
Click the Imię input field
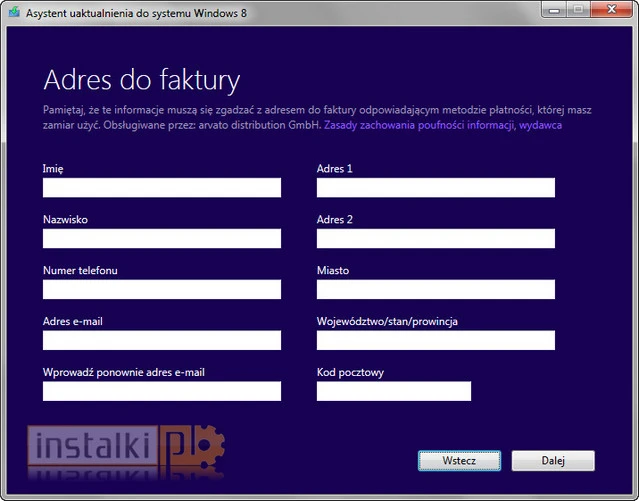162,188
